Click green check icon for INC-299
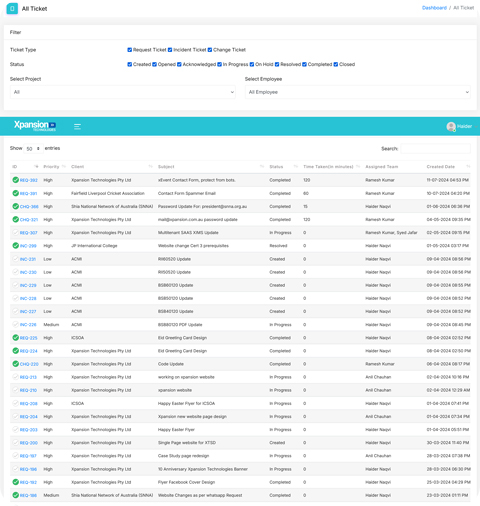 tap(15, 246)
